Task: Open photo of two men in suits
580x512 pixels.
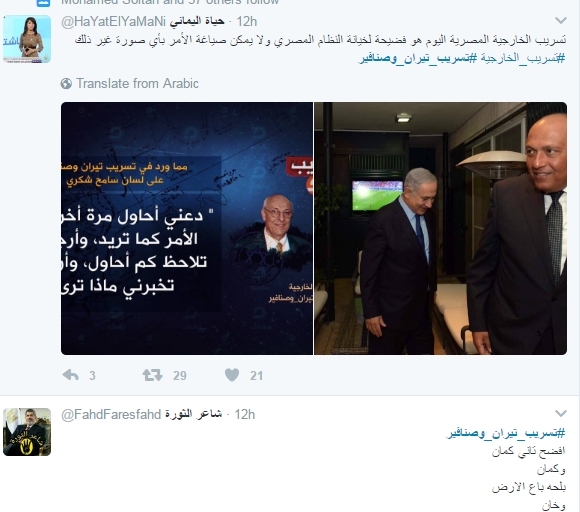Action: pyautogui.click(x=441, y=228)
